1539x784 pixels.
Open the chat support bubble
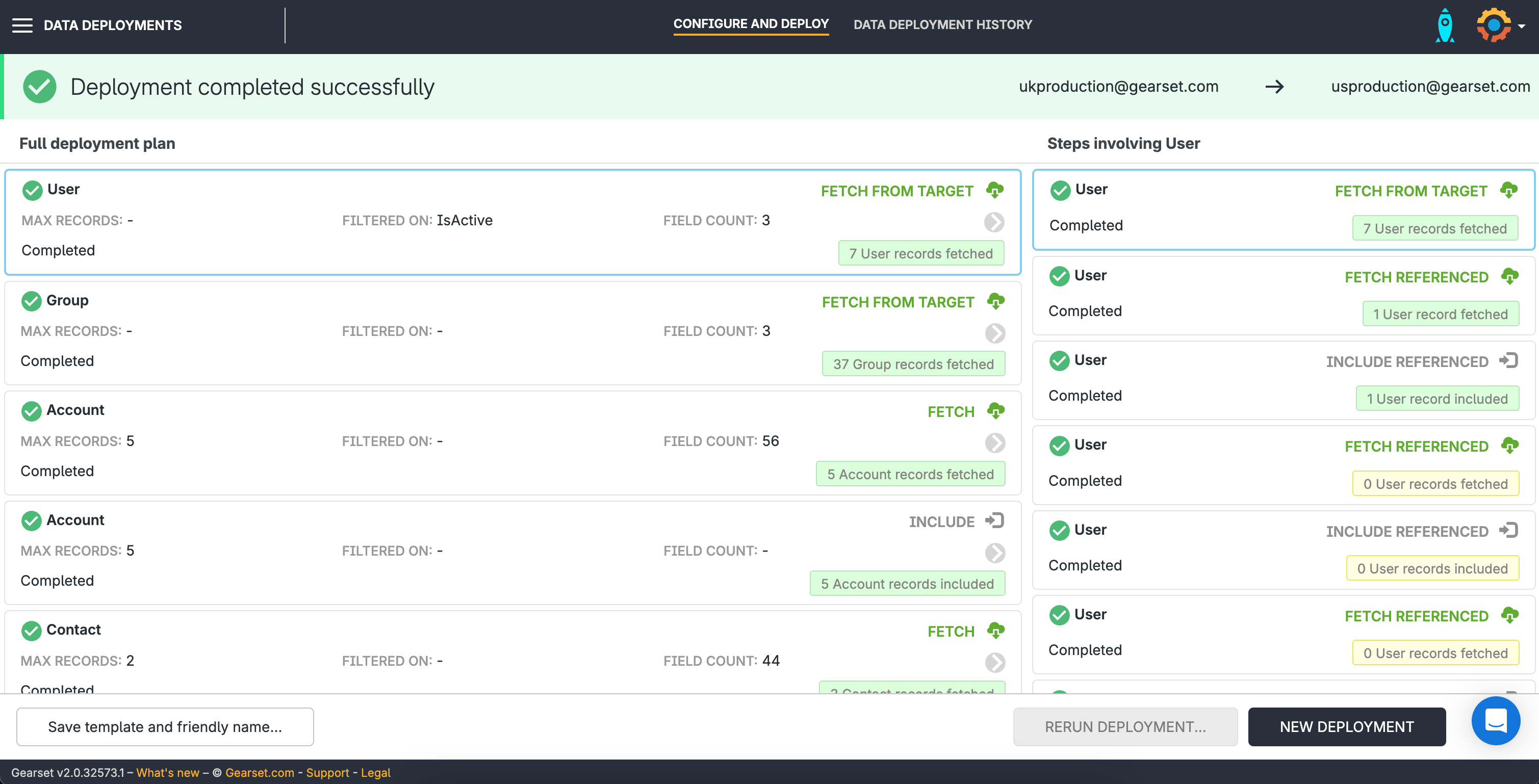[x=1495, y=720]
